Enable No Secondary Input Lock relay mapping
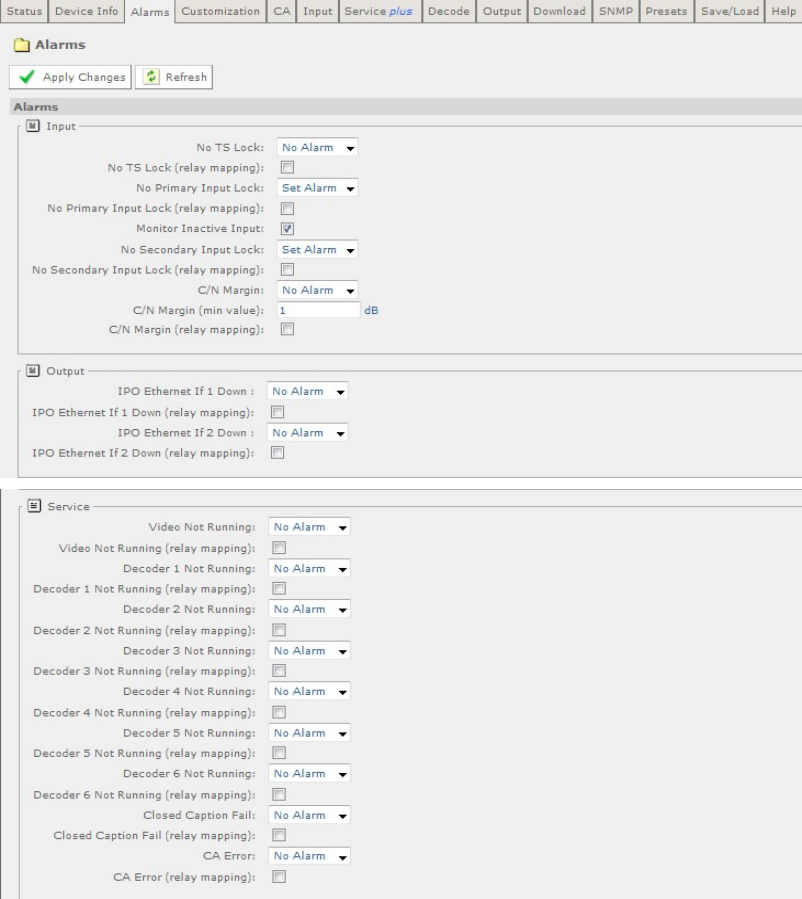 [287, 269]
